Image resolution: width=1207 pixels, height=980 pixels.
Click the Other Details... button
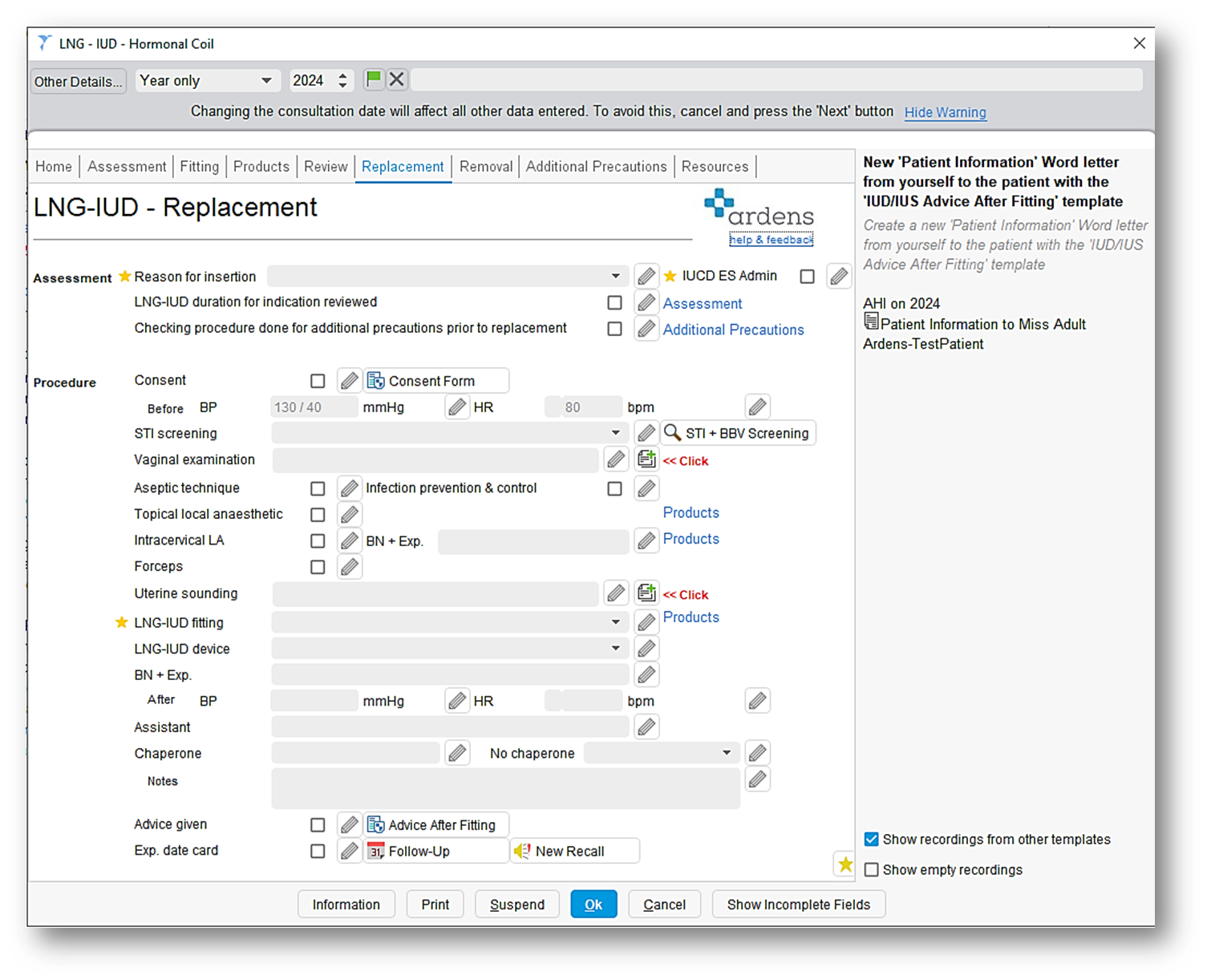coord(79,81)
